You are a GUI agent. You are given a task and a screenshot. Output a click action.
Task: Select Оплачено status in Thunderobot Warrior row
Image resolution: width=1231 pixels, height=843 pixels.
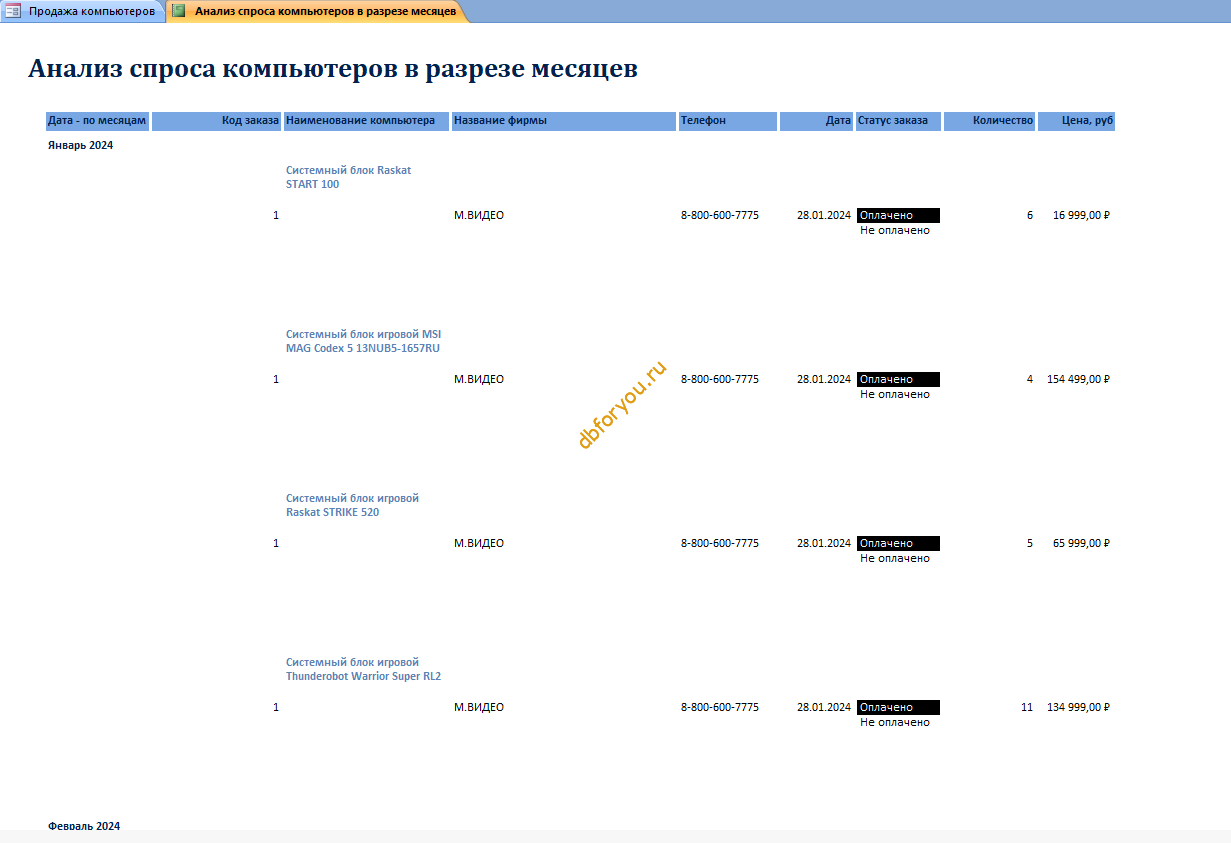point(898,707)
